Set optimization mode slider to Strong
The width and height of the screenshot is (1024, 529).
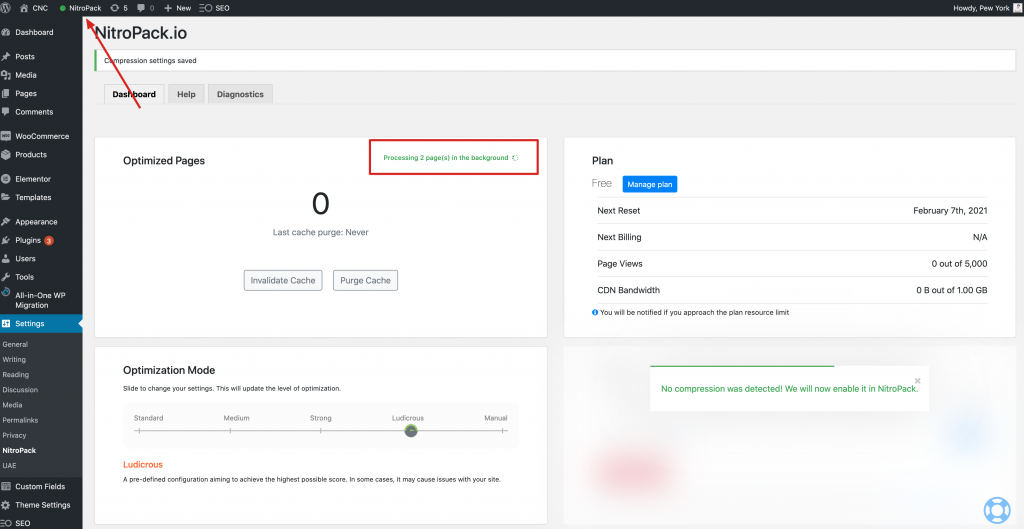click(321, 431)
